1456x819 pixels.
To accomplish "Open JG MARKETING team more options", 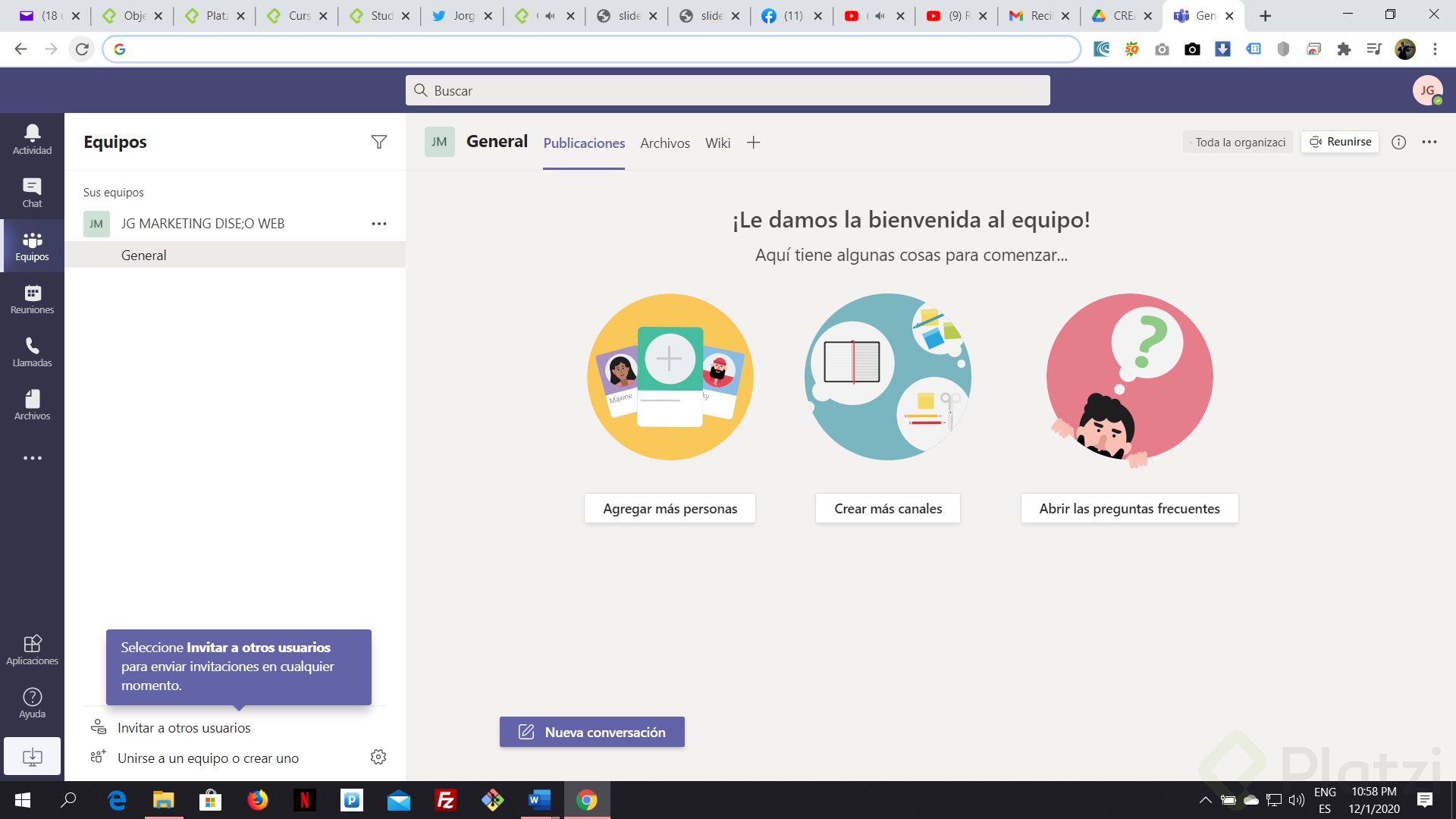I will 378,224.
